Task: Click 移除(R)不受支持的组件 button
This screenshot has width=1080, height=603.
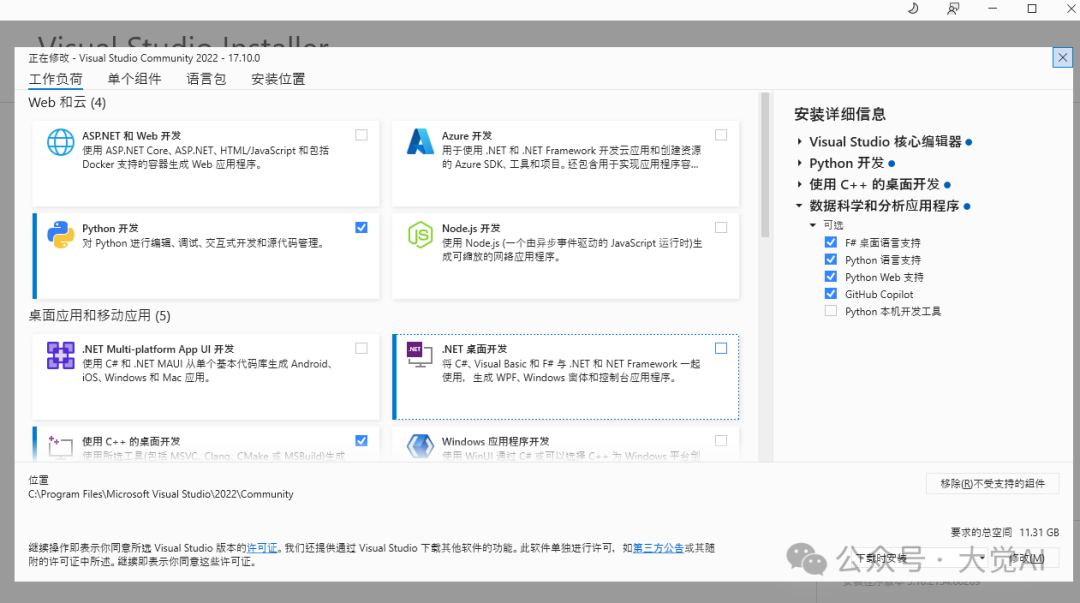Action: [993, 484]
